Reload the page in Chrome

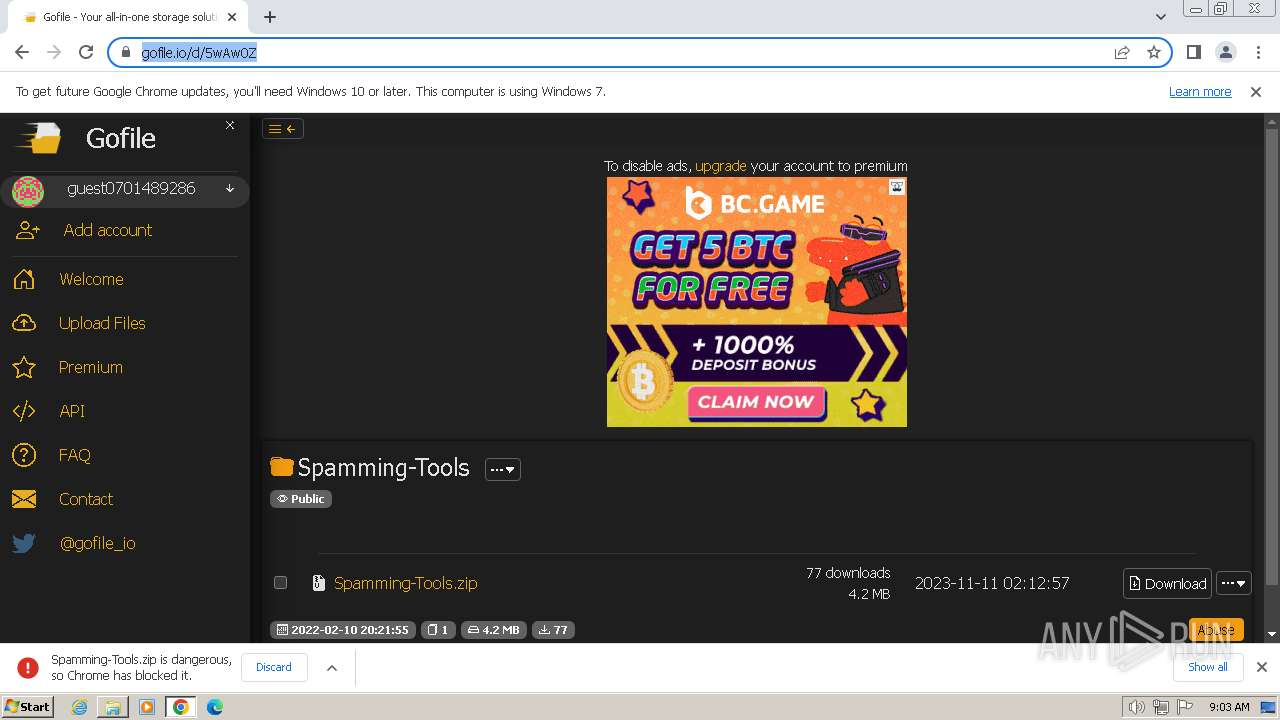86,52
